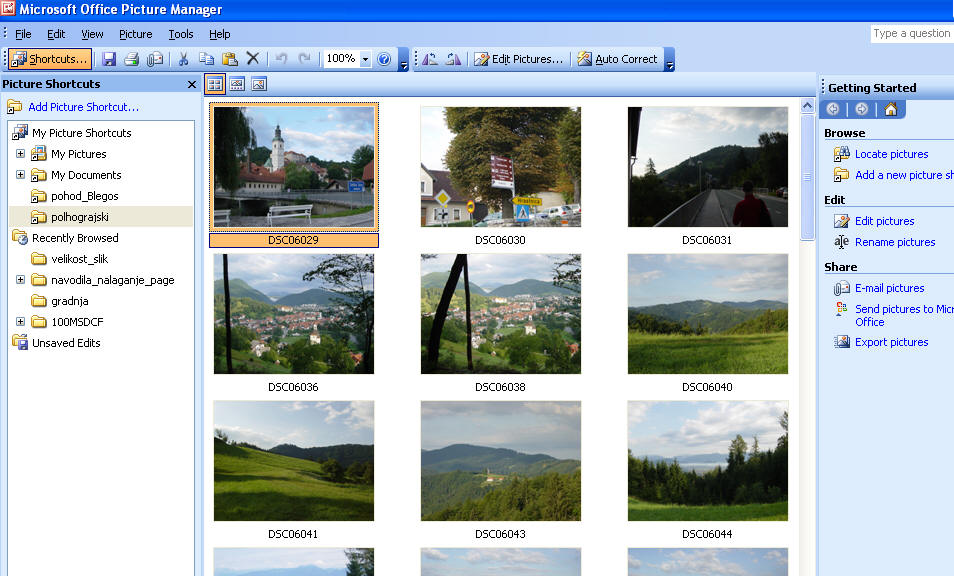The height and width of the screenshot is (576, 954).
Task: Select Unsaved Edits node
Action: 66,343
